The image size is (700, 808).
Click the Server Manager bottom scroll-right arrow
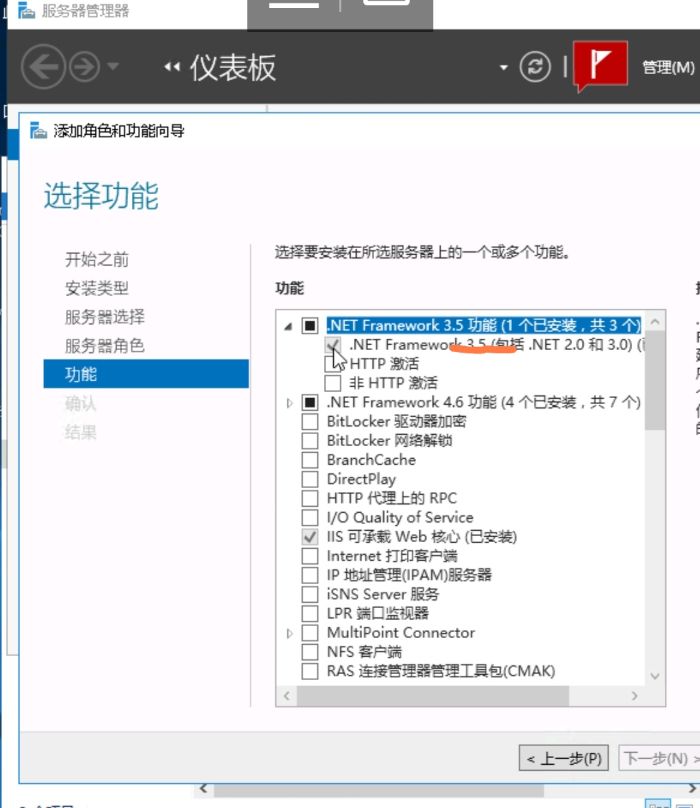point(692,788)
